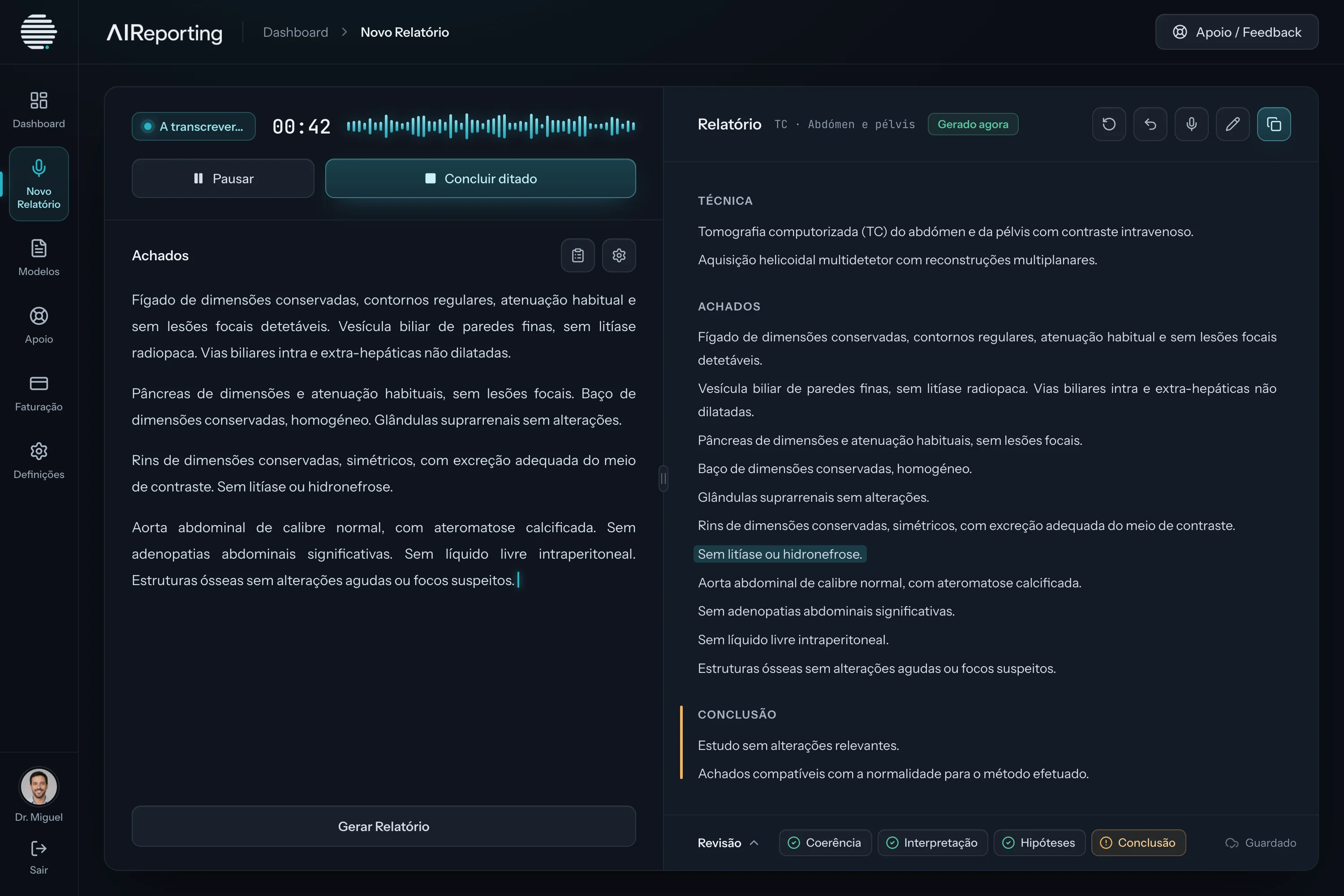Click the TC · Abdómen e pélvis label

tap(844, 124)
